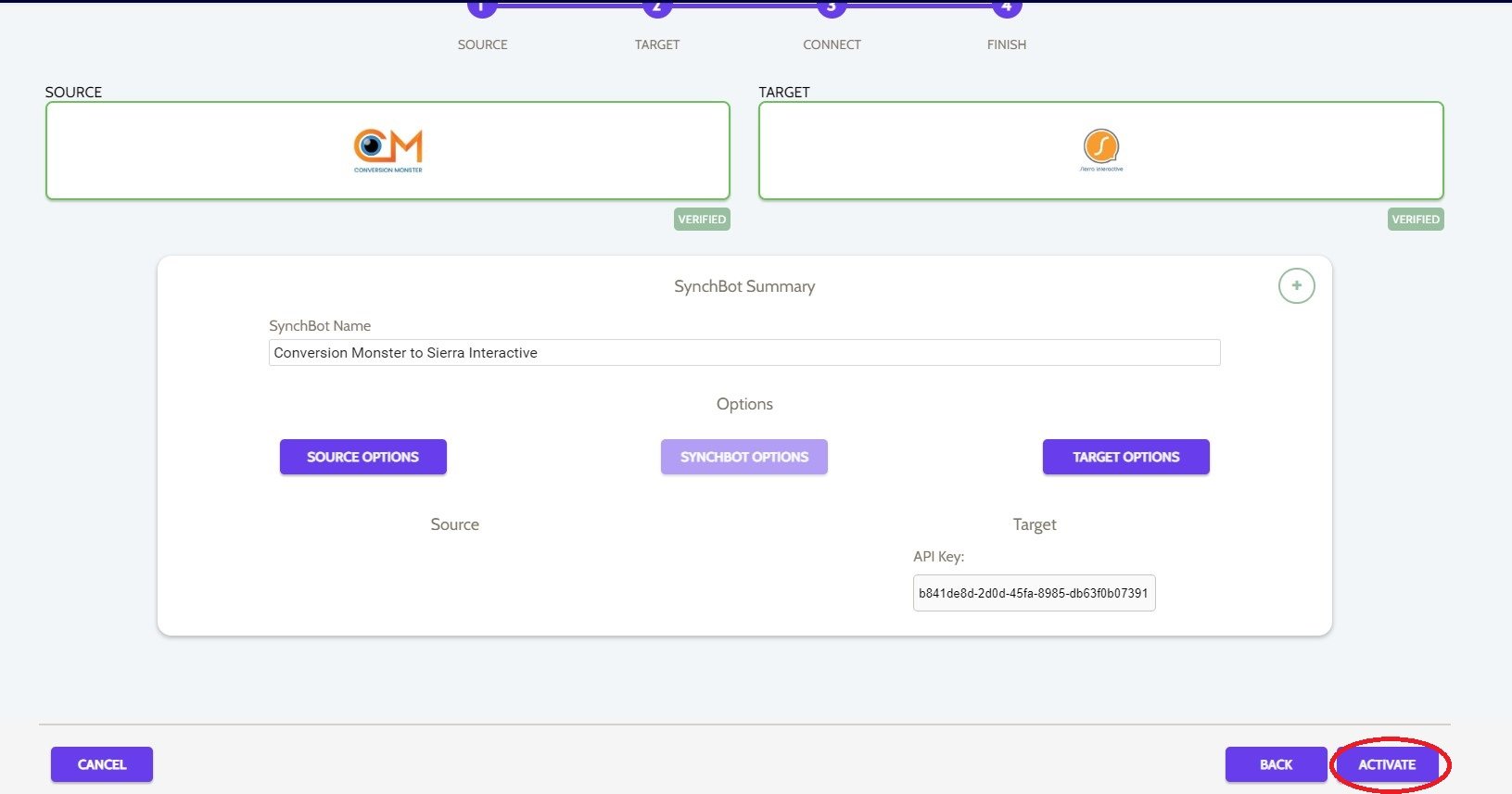Click the Target card's Verified badge
Screen dimensions: 1512x794
(1416, 220)
